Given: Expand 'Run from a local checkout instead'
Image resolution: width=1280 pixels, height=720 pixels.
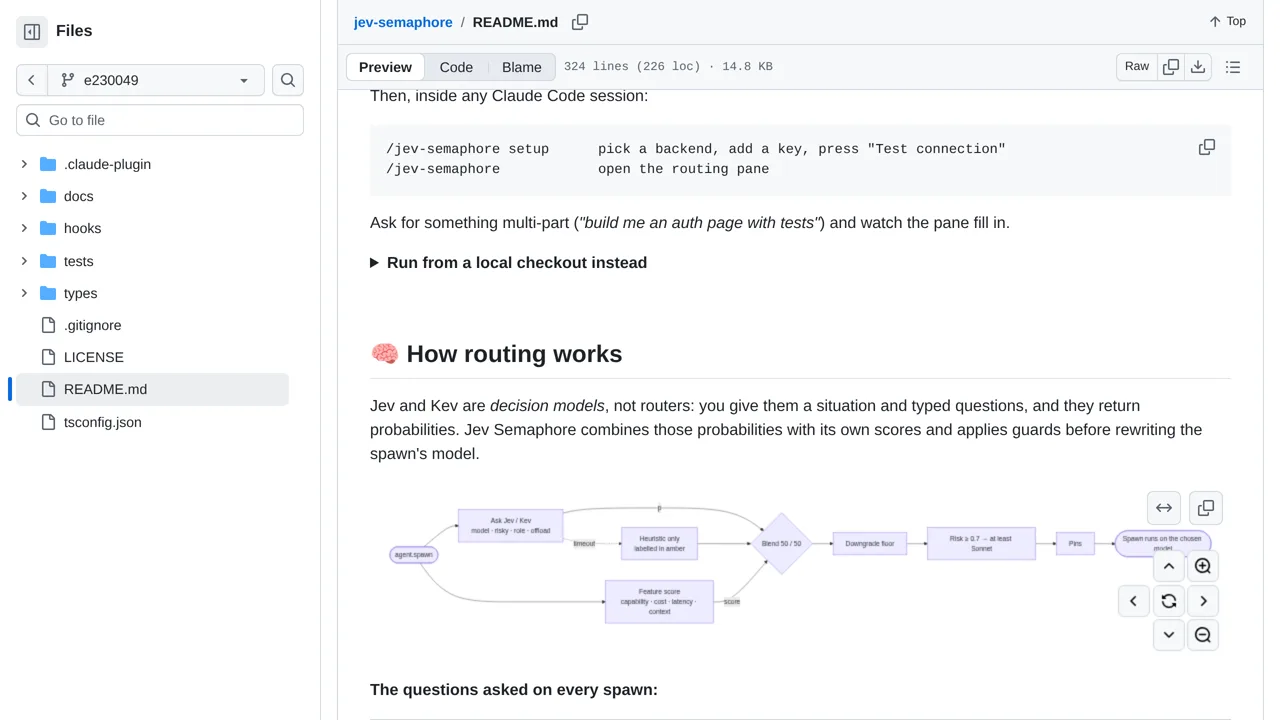Looking at the screenshot, I should (x=508, y=262).
